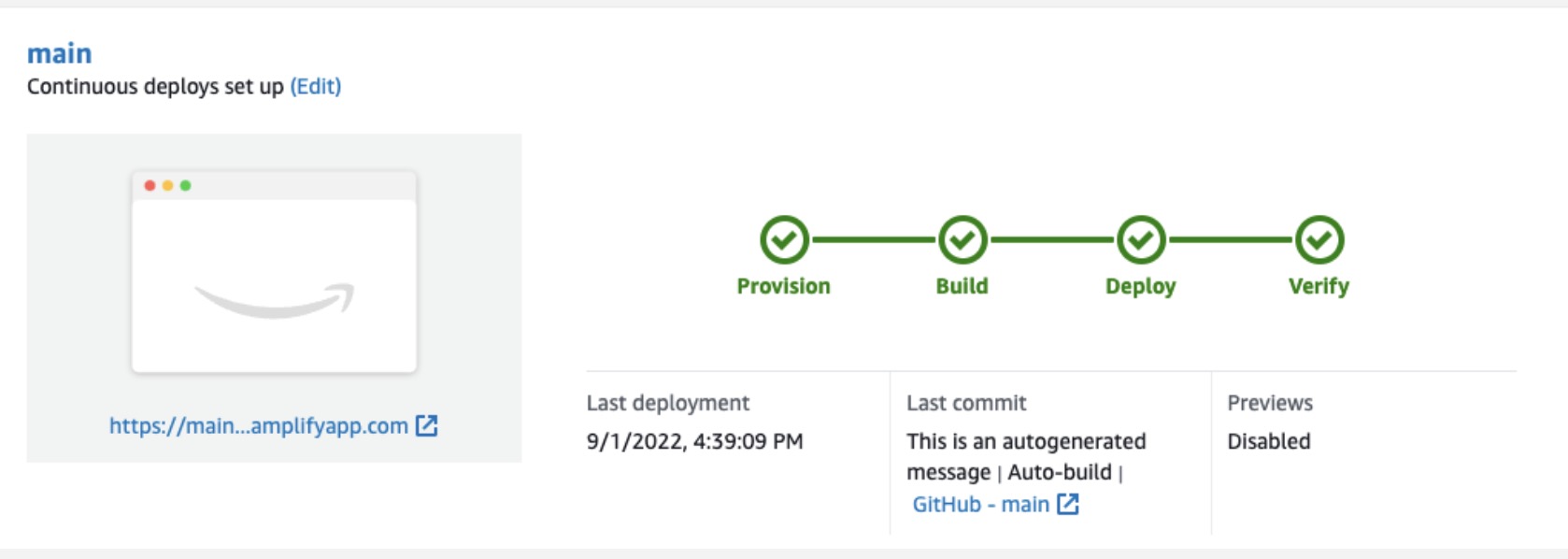Click external-link icon next to GitHub - main
The width and height of the screenshot is (1568, 559).
pos(1068,505)
